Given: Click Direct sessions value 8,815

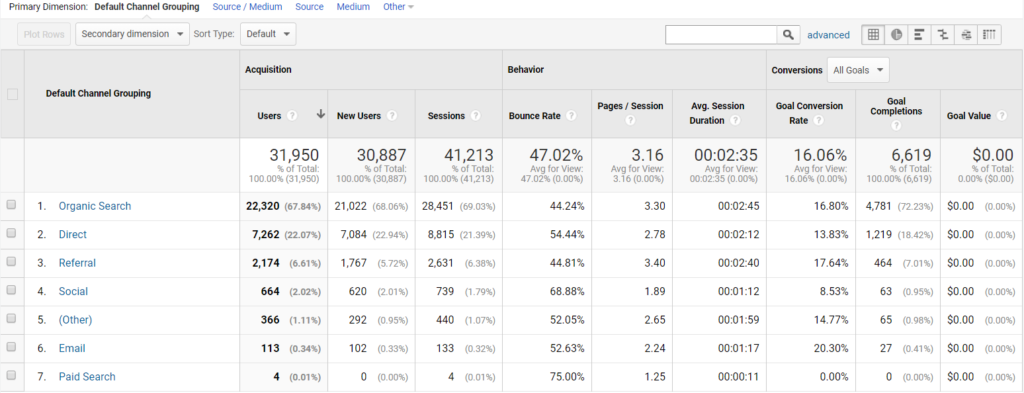Looking at the screenshot, I should [x=441, y=234].
